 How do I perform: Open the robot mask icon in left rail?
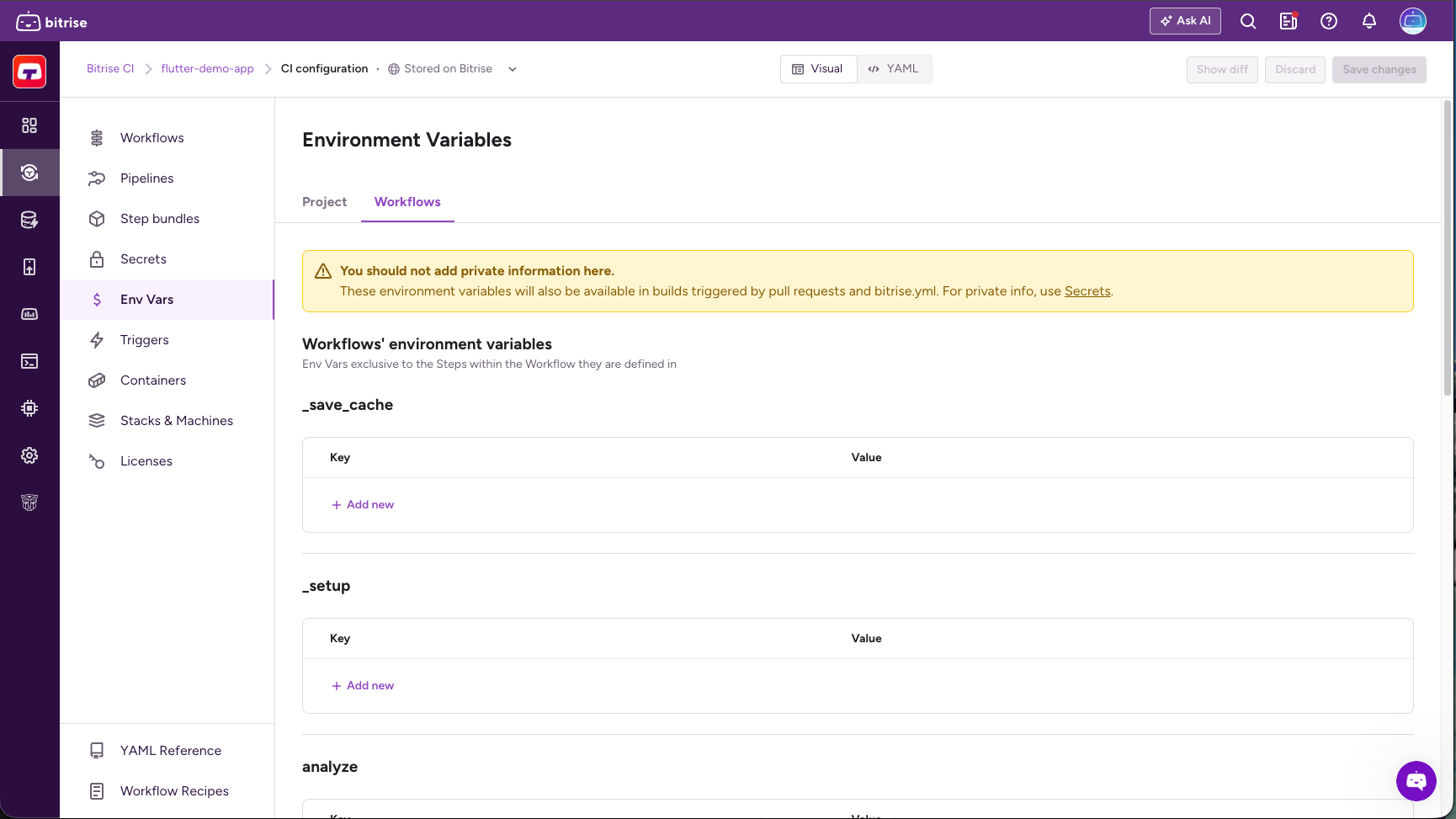tap(29, 503)
